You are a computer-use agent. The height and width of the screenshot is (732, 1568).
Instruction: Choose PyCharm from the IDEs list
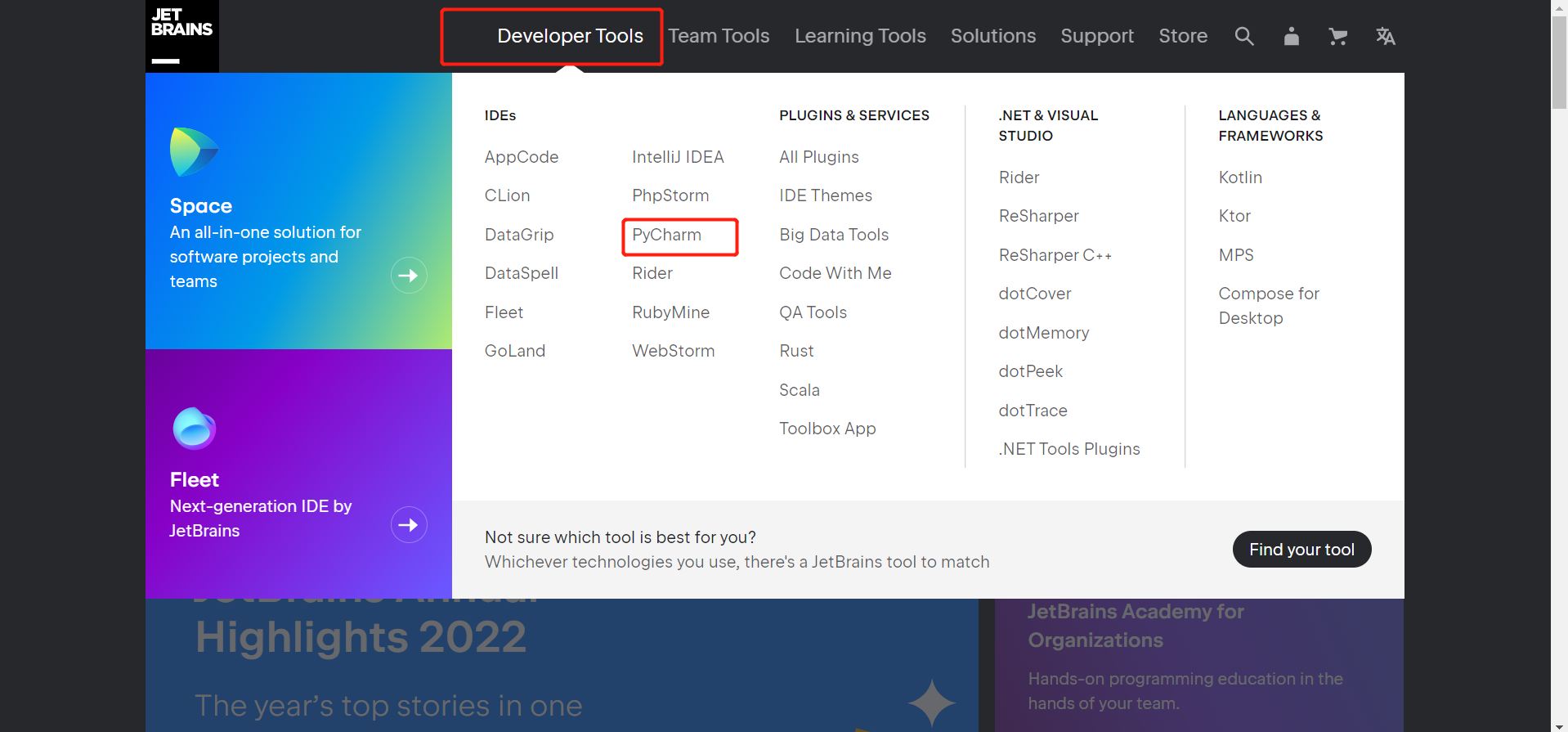click(666, 235)
